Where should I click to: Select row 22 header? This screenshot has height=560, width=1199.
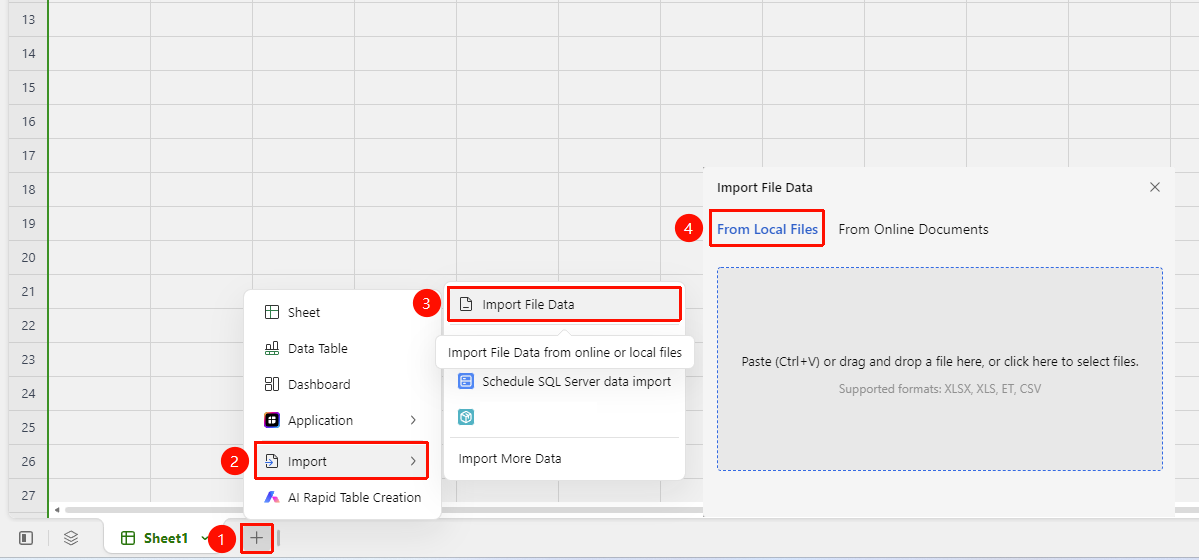pos(28,325)
